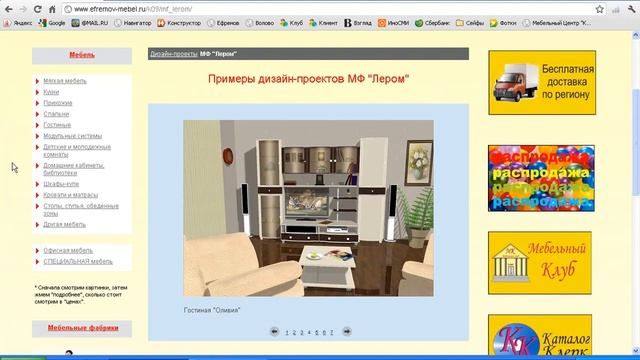Open the Гостиные category

[x=57, y=125]
